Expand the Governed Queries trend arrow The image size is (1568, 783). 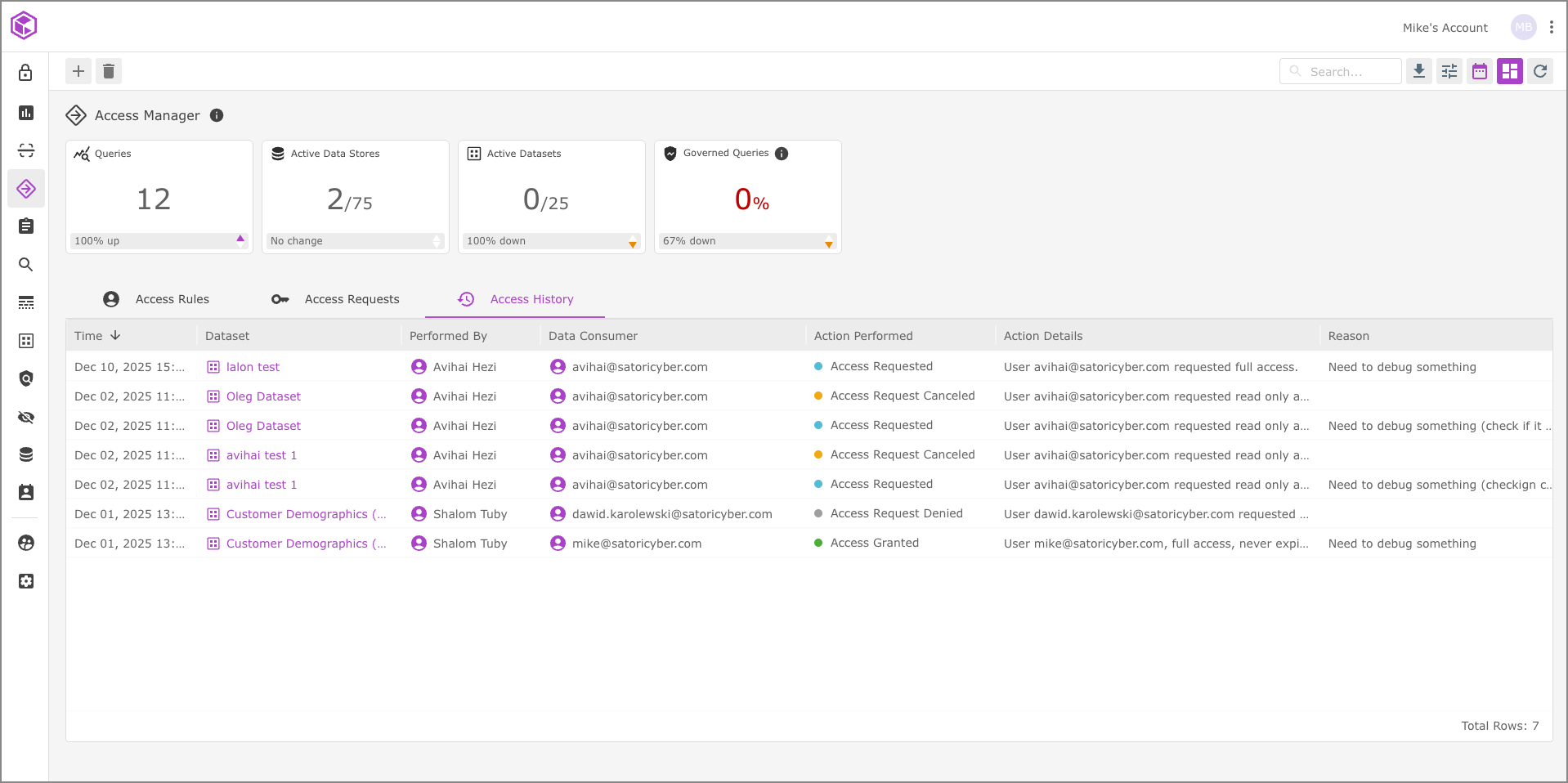[x=829, y=242]
